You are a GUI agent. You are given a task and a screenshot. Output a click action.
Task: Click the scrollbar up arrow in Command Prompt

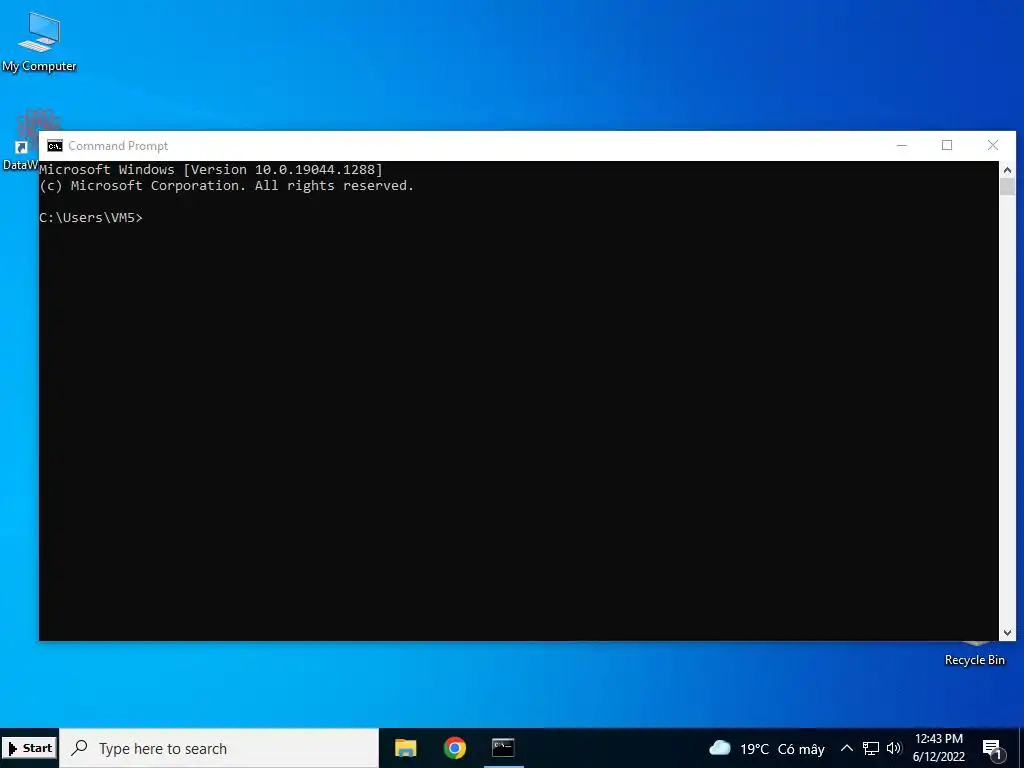coord(1007,170)
